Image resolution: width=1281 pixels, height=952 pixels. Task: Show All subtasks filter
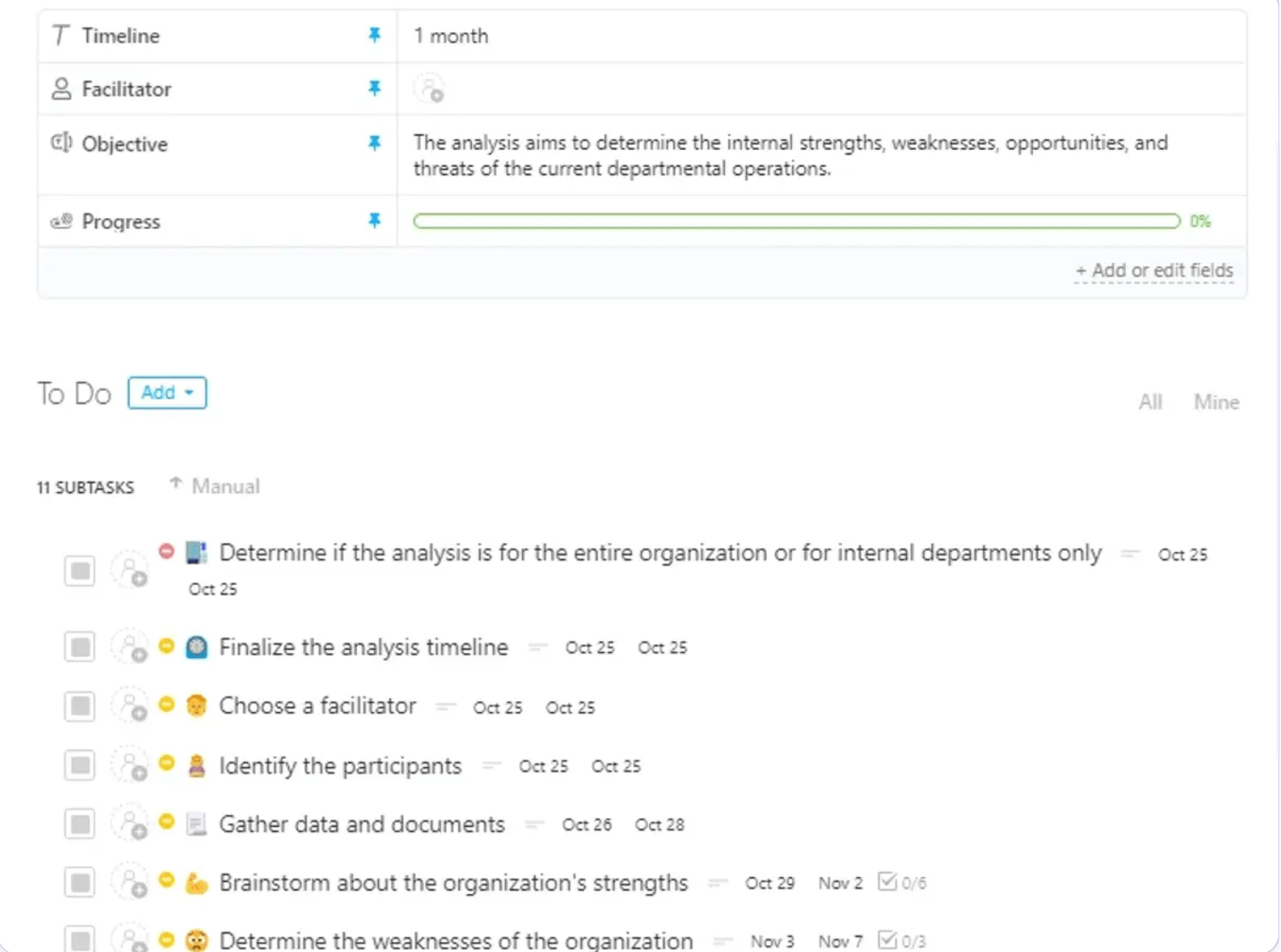[1150, 402]
